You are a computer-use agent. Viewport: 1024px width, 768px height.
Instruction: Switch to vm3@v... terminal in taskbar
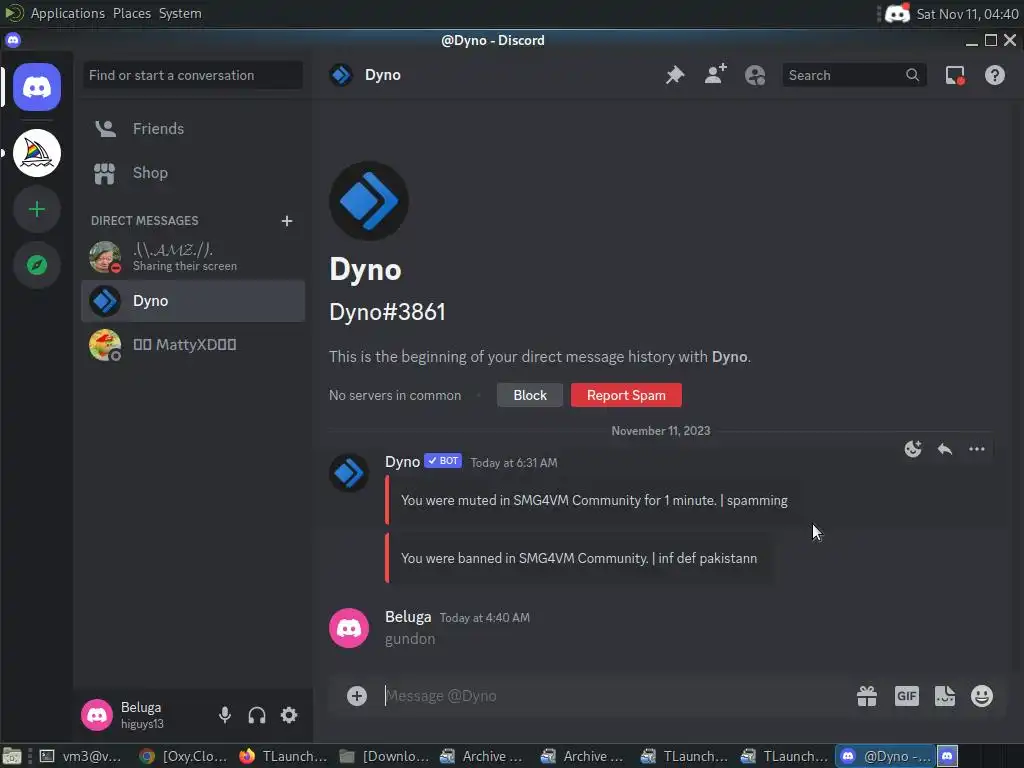tap(80, 756)
